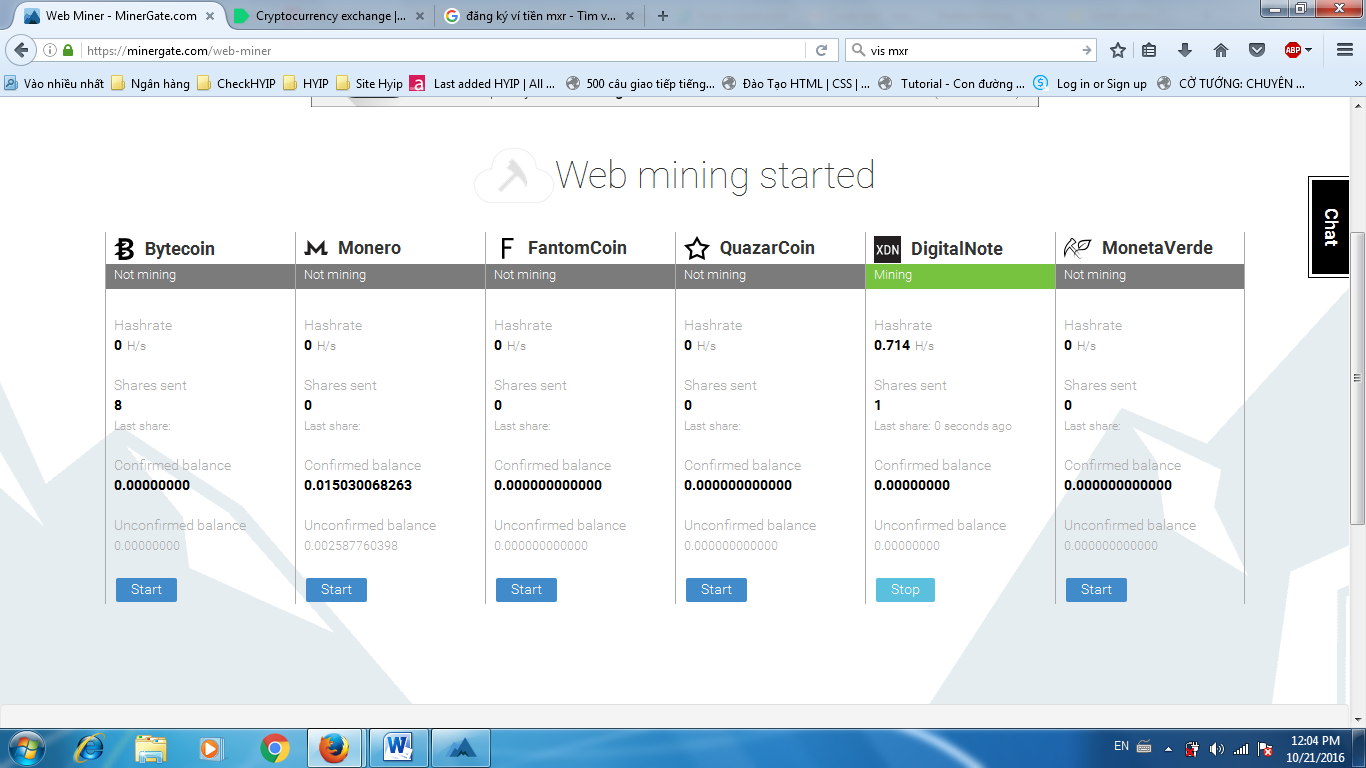Click the DigitalNote hashrate value 0.714

(892, 345)
